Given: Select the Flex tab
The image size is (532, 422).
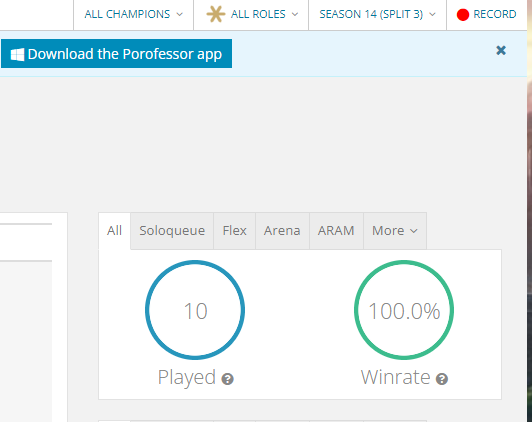Looking at the screenshot, I should (x=234, y=231).
